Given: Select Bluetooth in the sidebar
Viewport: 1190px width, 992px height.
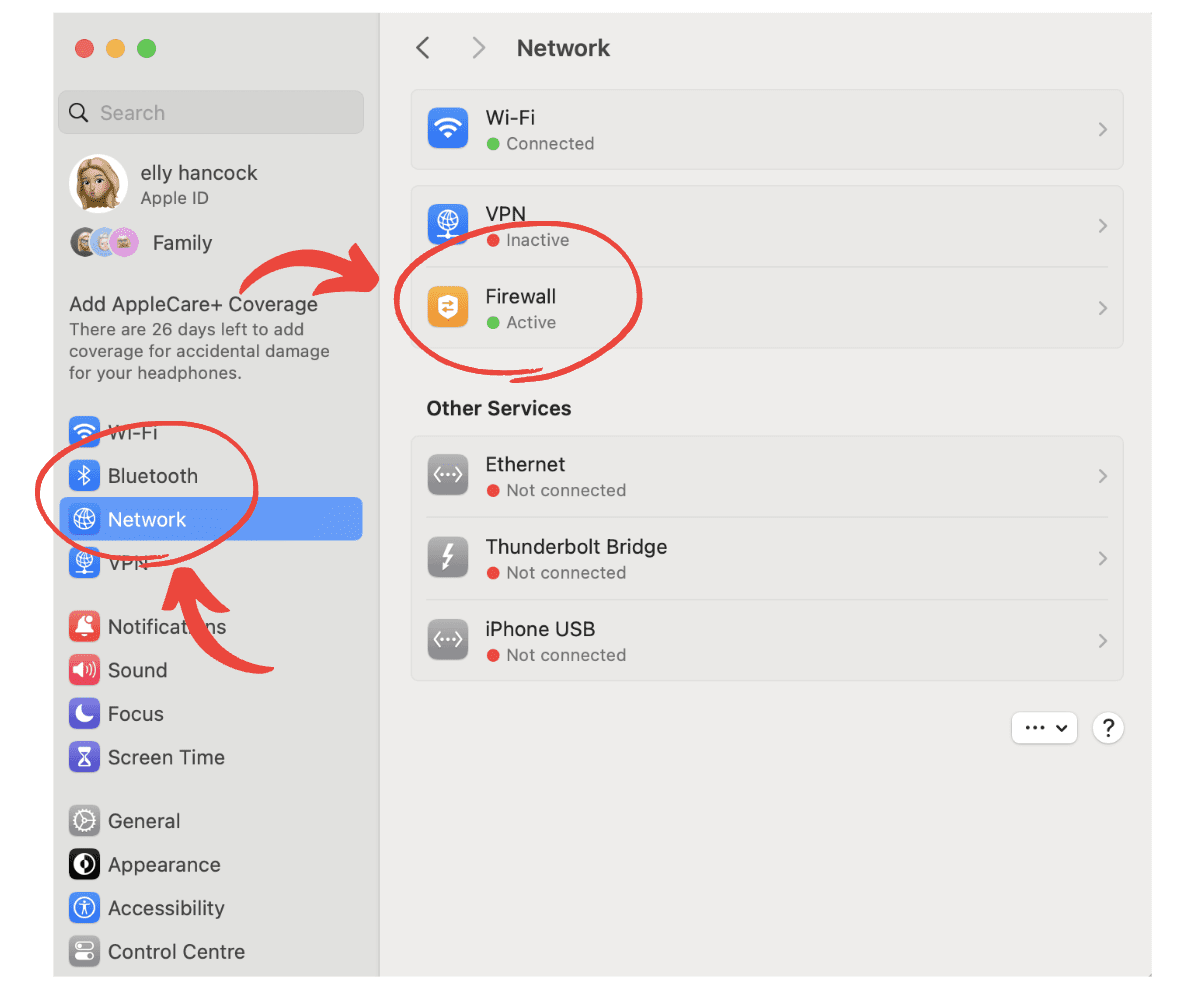Looking at the screenshot, I should [211, 476].
